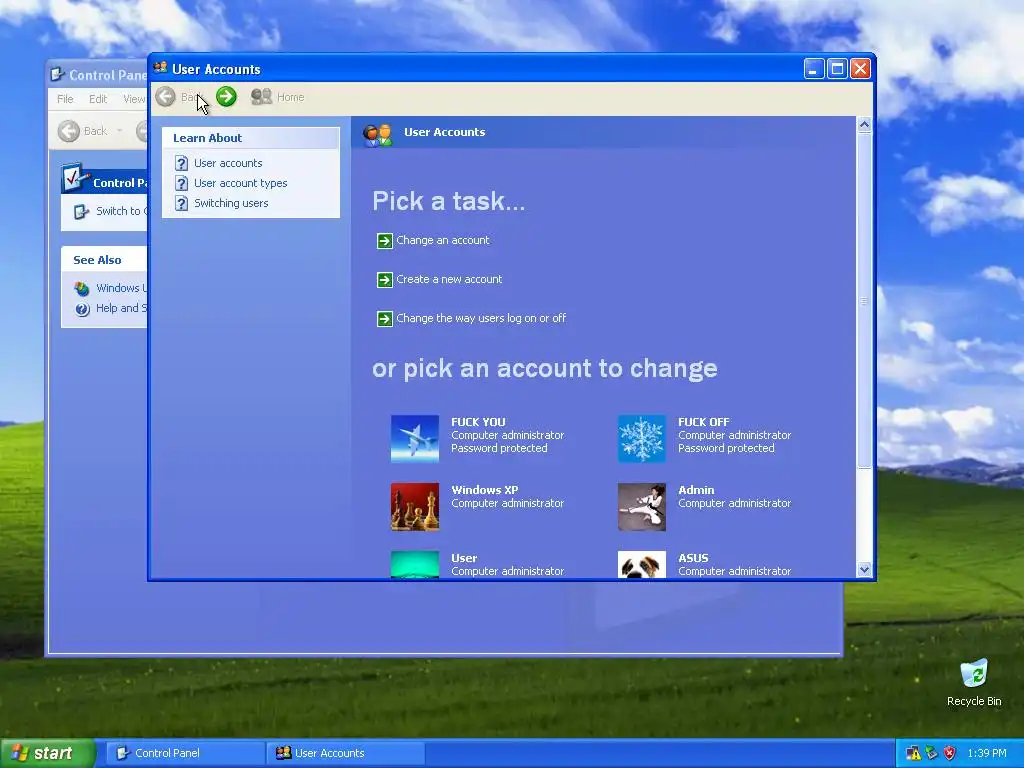Maximize the User Accounts window
1024x768 pixels.
[837, 69]
